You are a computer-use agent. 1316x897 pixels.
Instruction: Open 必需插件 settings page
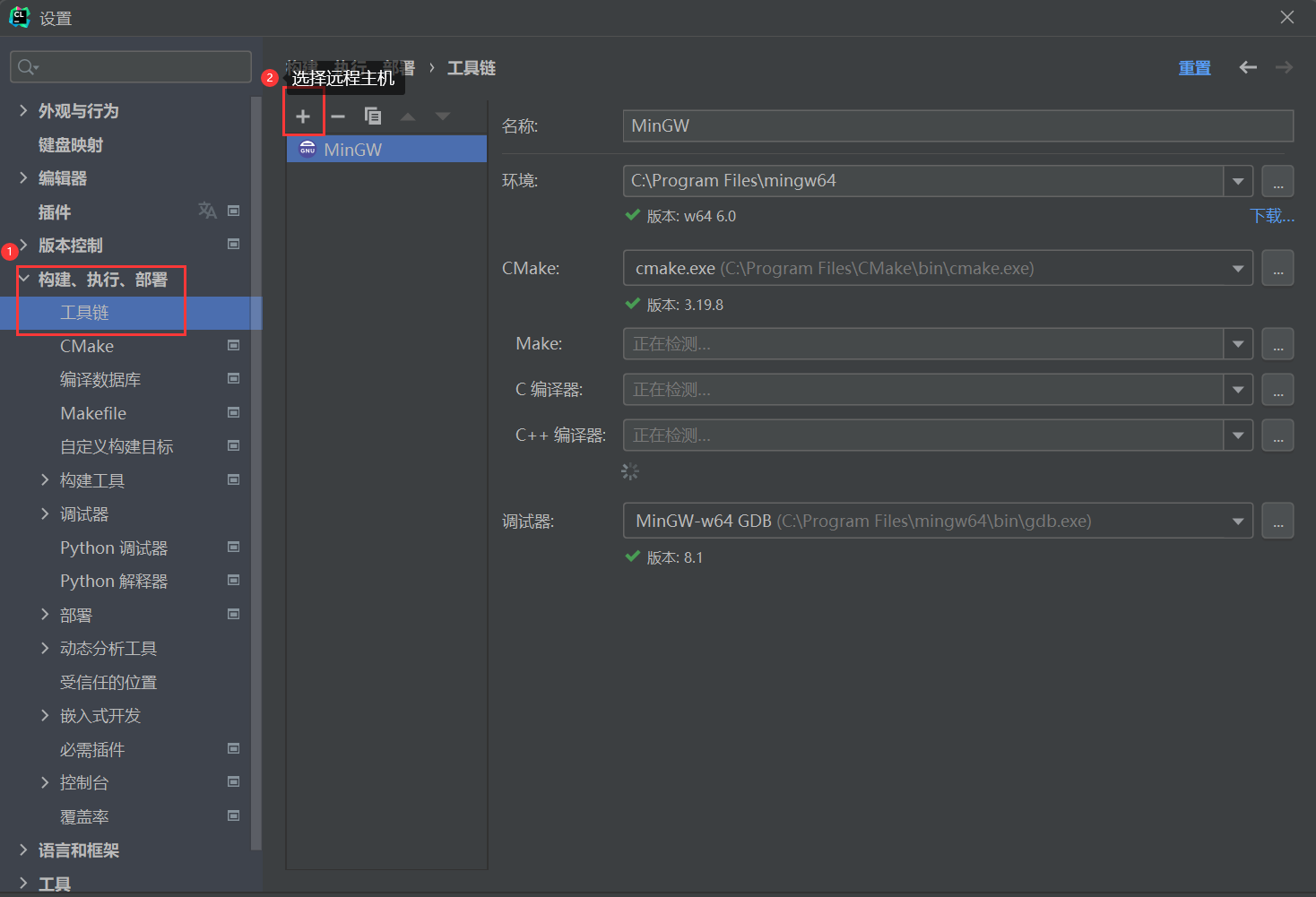click(x=92, y=750)
